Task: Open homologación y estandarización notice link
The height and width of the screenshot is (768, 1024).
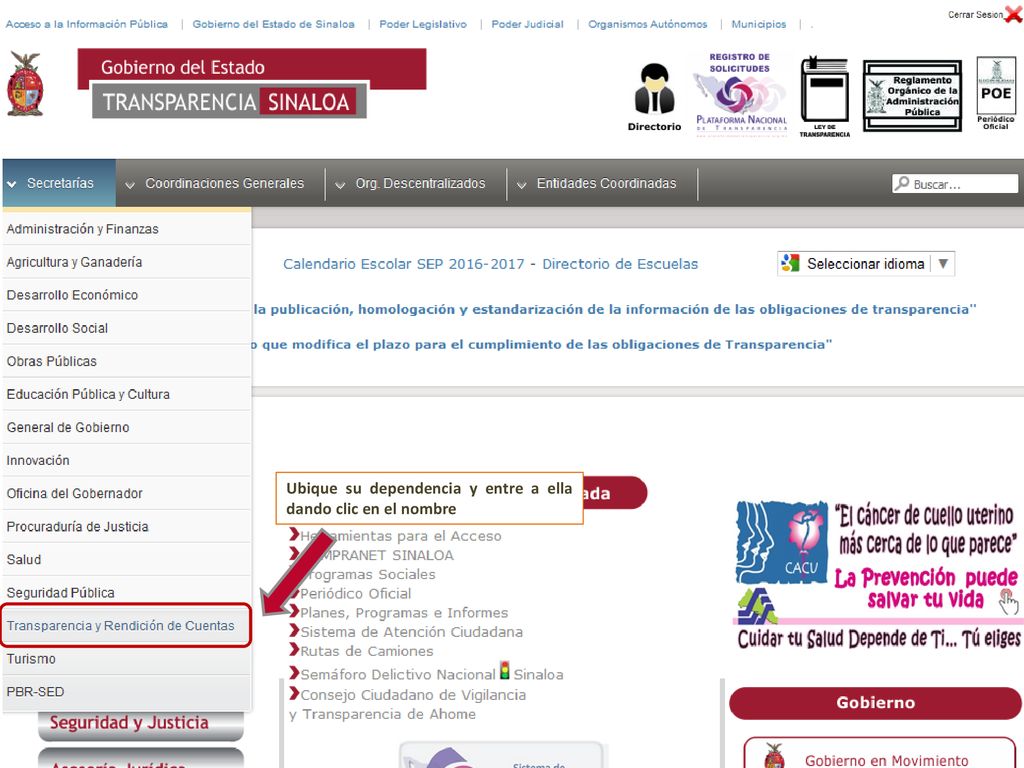Action: [x=615, y=310]
